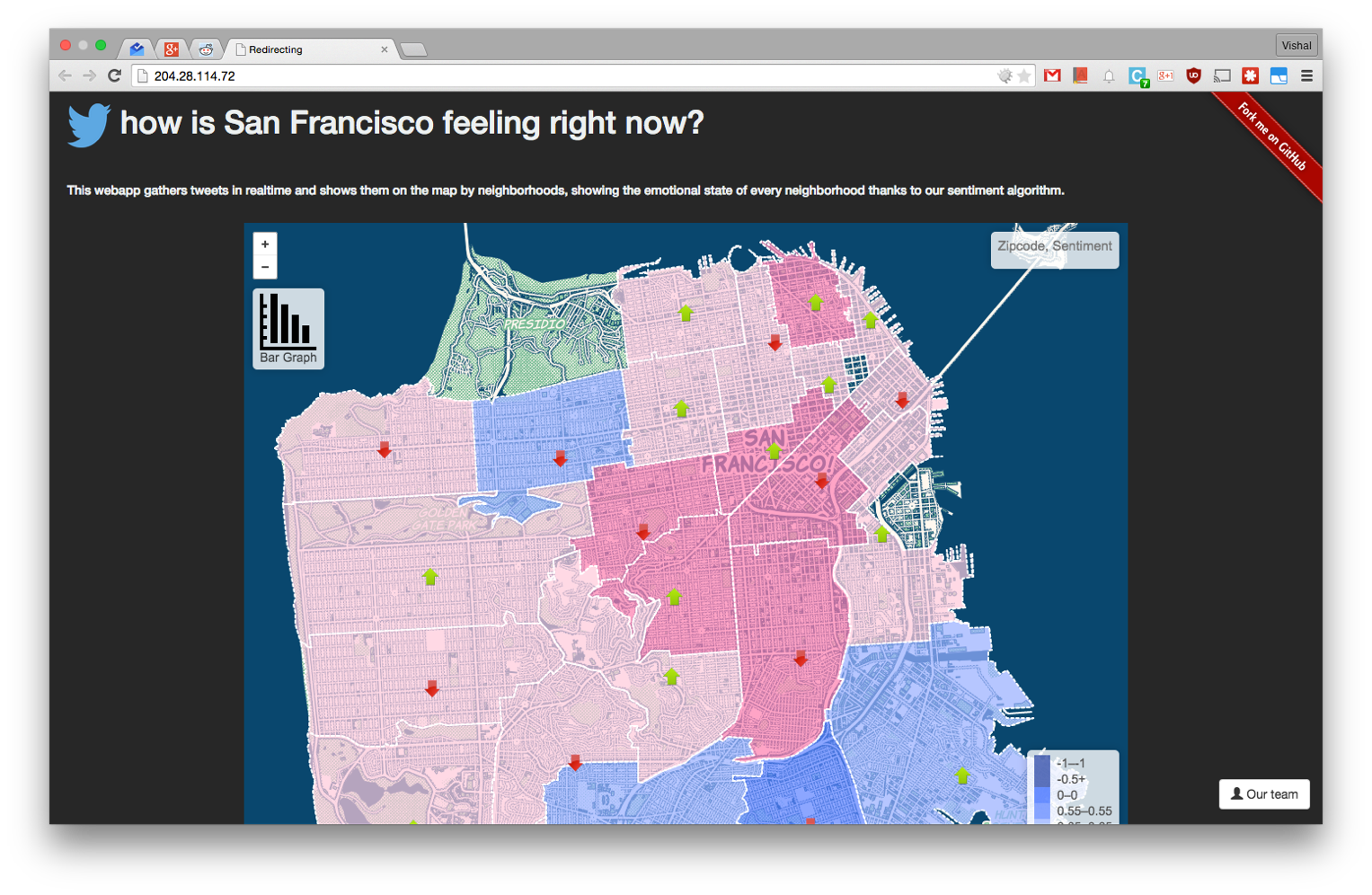Click the red arrow just below the FRANCISCO label
The image size is (1372, 895).
point(821,481)
